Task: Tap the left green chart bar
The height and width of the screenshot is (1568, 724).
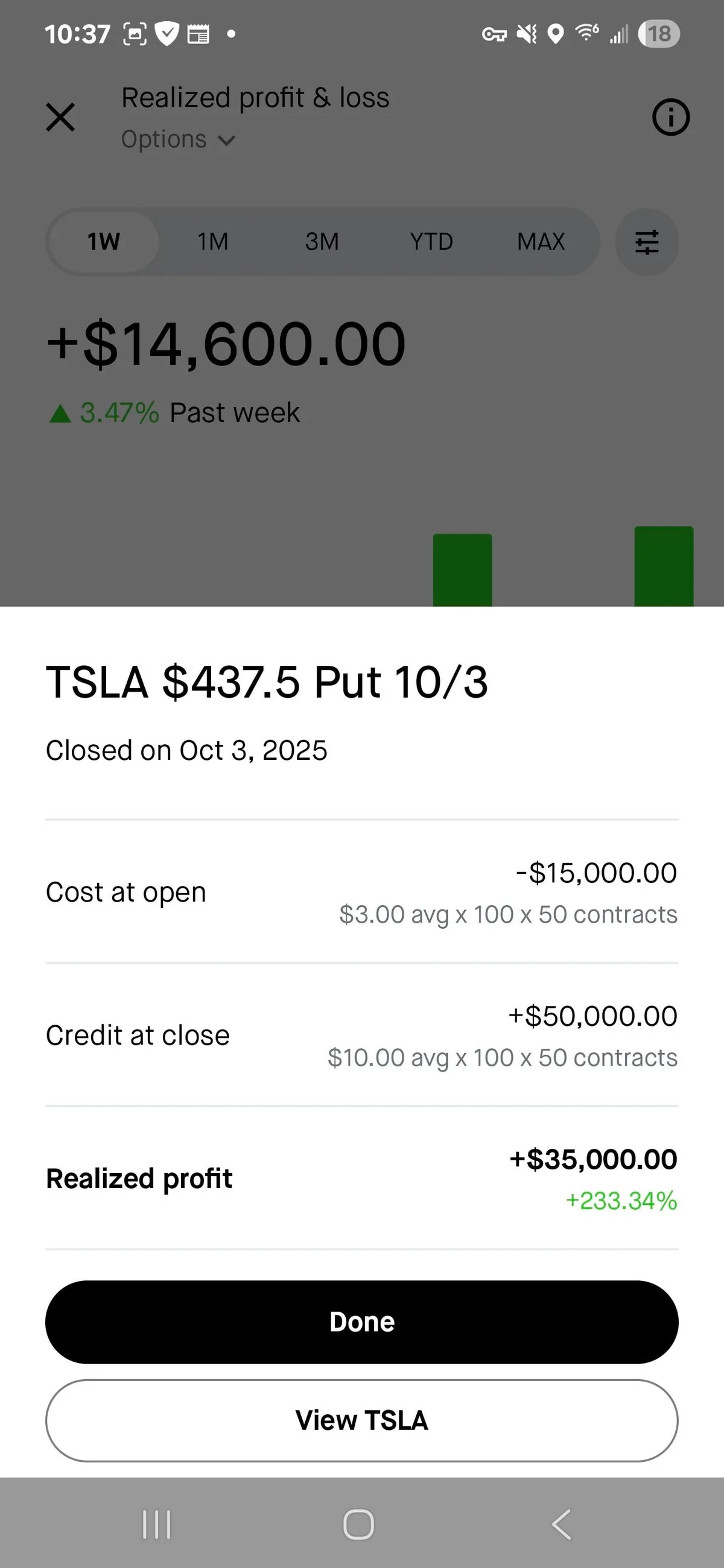Action: [x=462, y=570]
